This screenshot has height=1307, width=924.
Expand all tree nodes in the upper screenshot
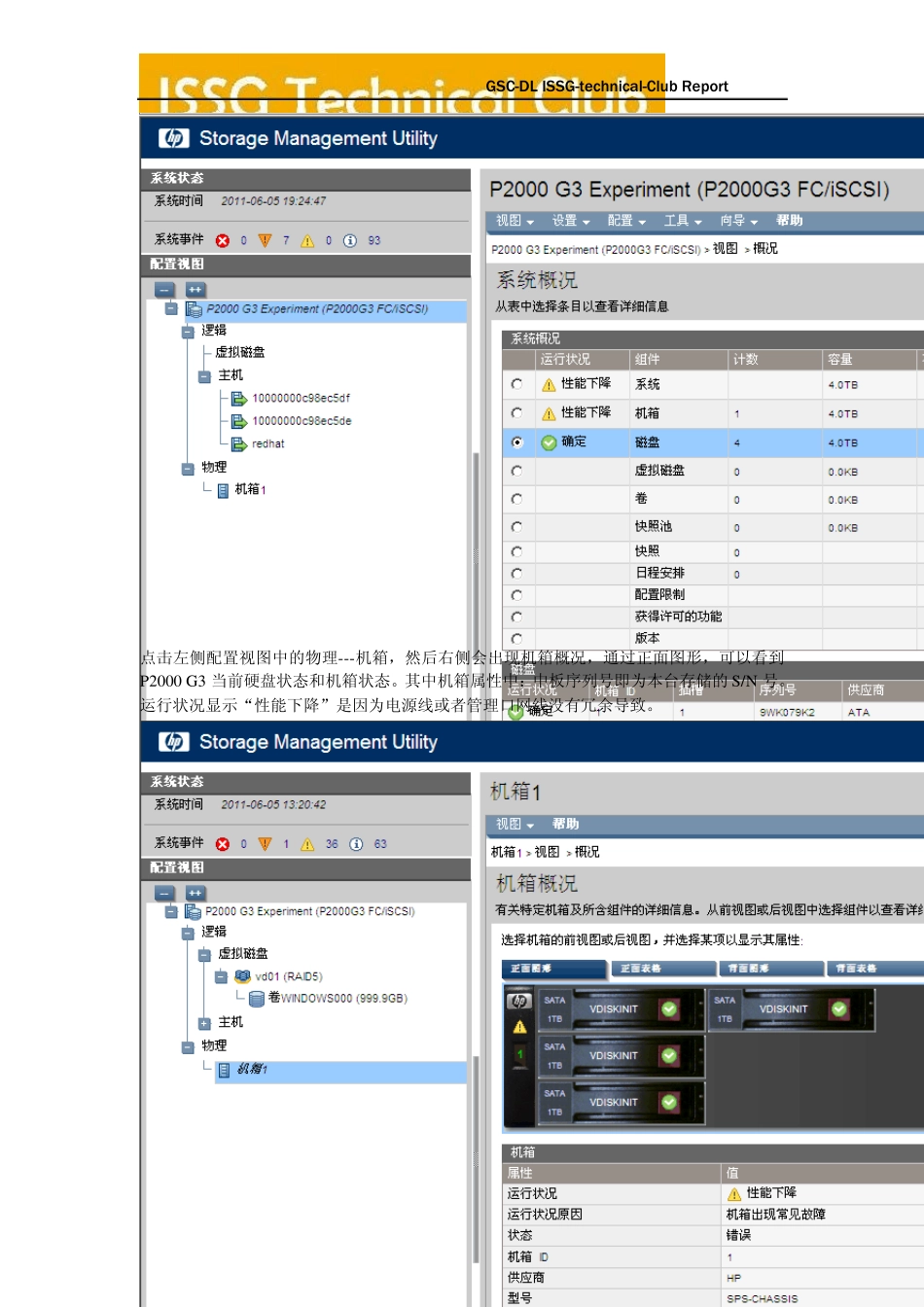[x=195, y=290]
